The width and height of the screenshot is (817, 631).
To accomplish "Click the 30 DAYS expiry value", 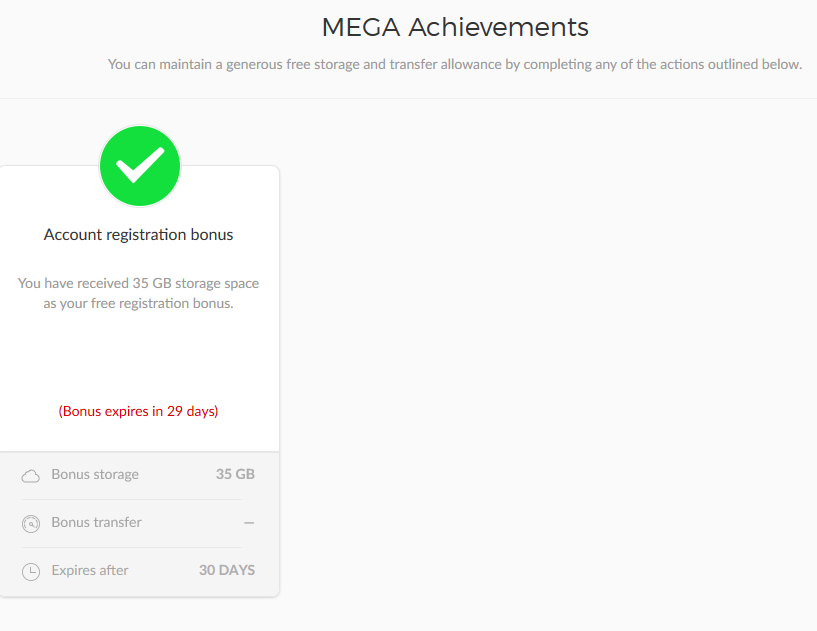I will tap(227, 570).
